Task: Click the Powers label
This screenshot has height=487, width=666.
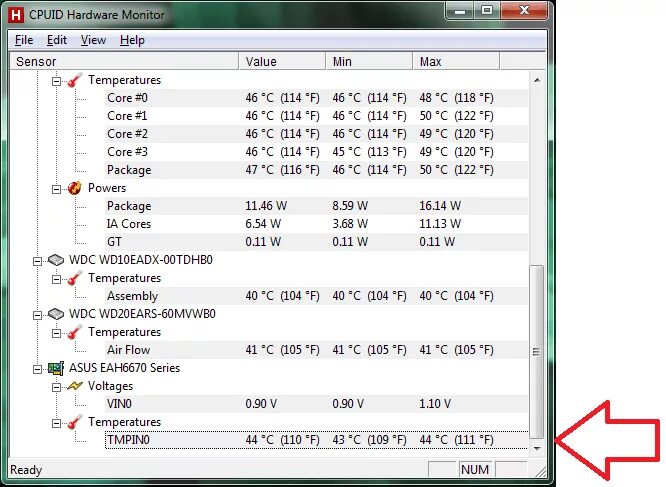Action: click(107, 188)
